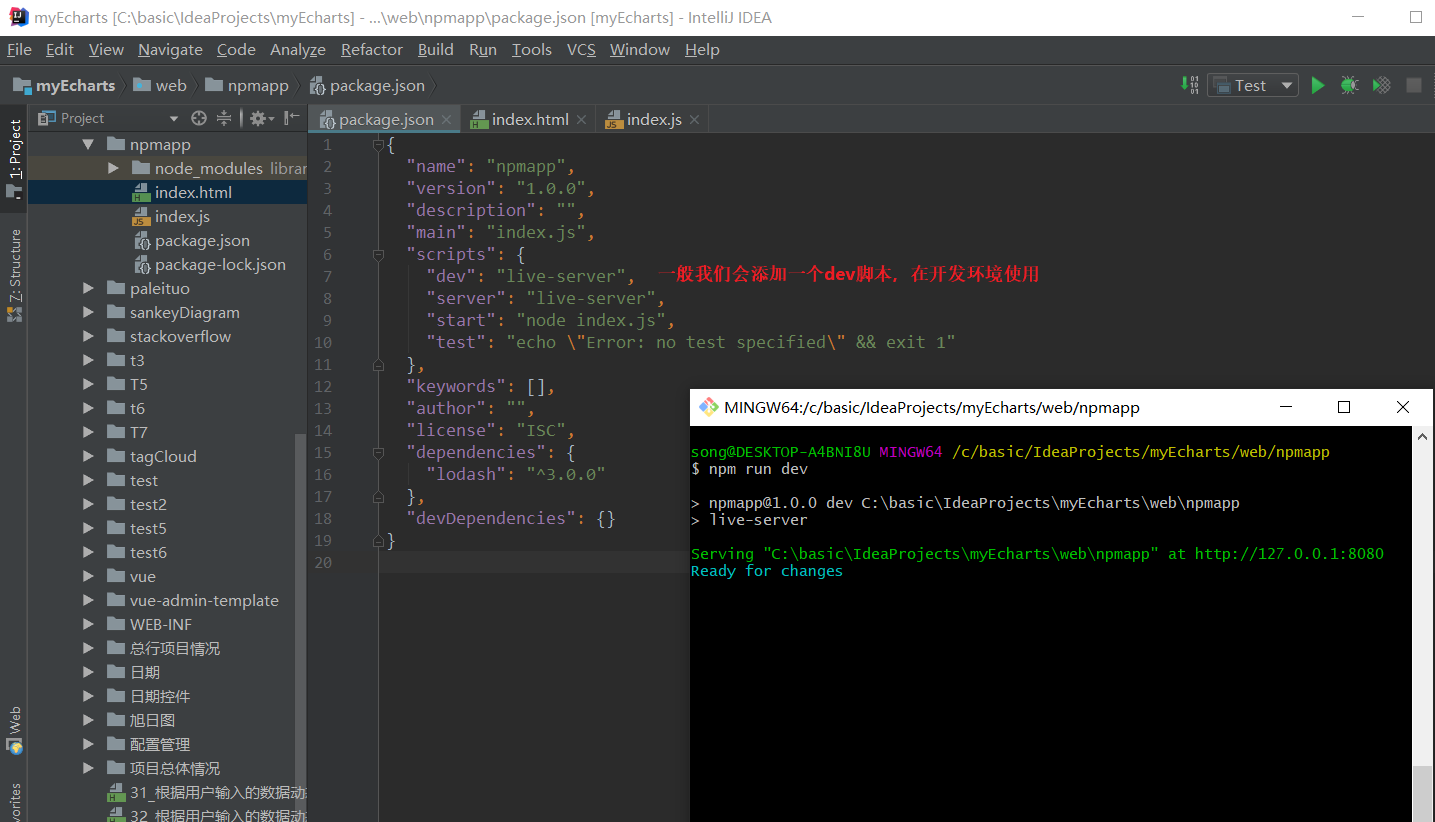Fold the dependencies block on line 15
The height and width of the screenshot is (822, 1435).
tap(378, 452)
